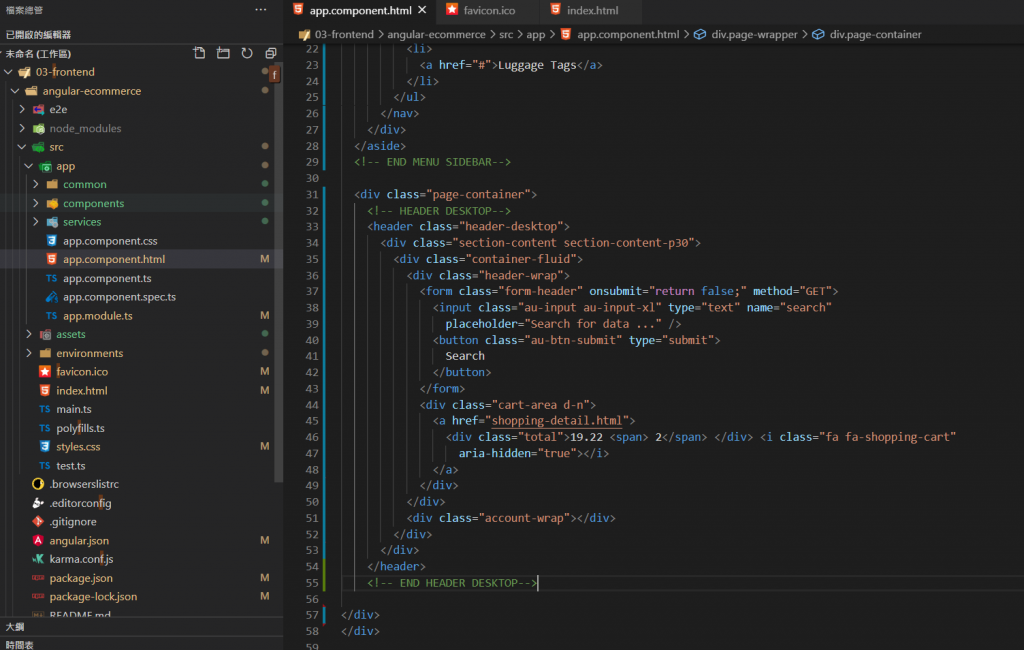Image resolution: width=1024 pixels, height=650 pixels.
Task: Collapse all folders with the collapse icon
Action: pos(271,53)
